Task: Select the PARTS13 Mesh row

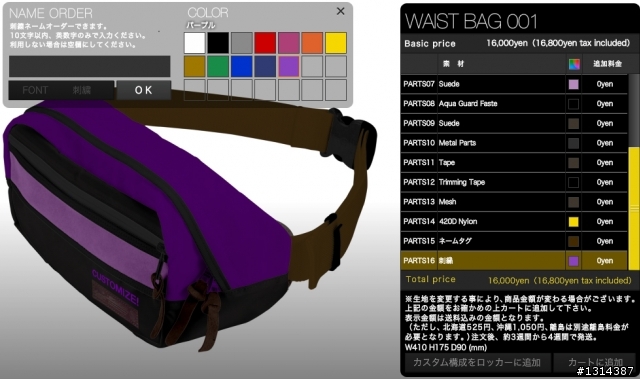Action: click(514, 202)
